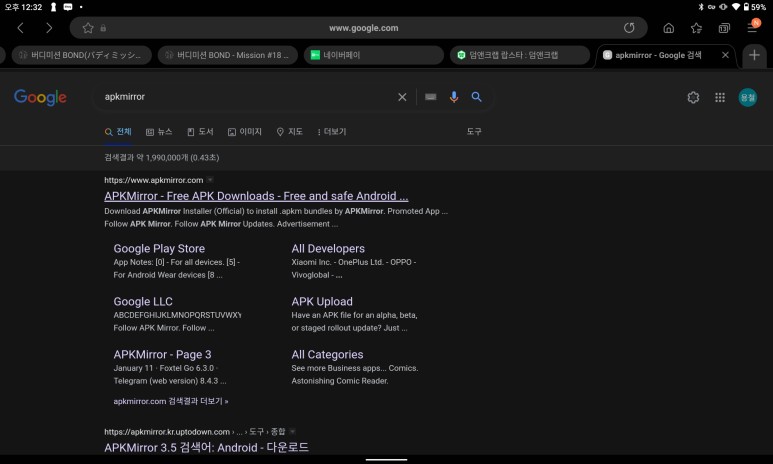The image size is (773, 464).
Task: Switch to the 덤앤크랩 랍스타 tab
Action: [520, 55]
